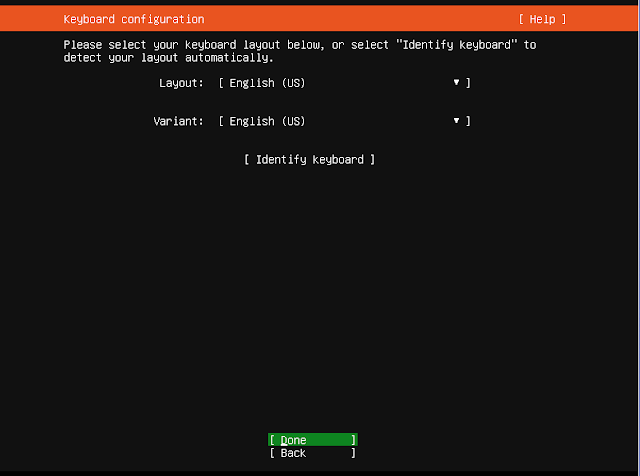
Task: Click the 'Layout:' label
Action: tap(181, 83)
